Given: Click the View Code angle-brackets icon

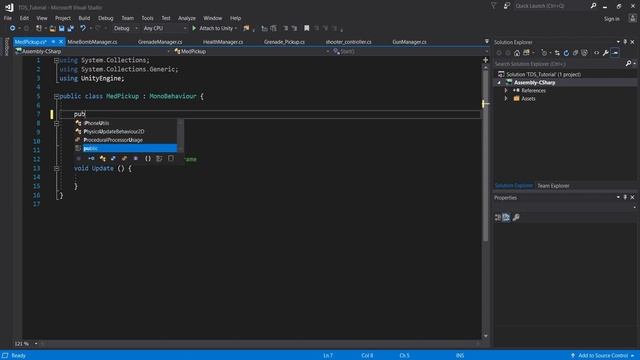Looking at the screenshot, I should click(596, 53).
